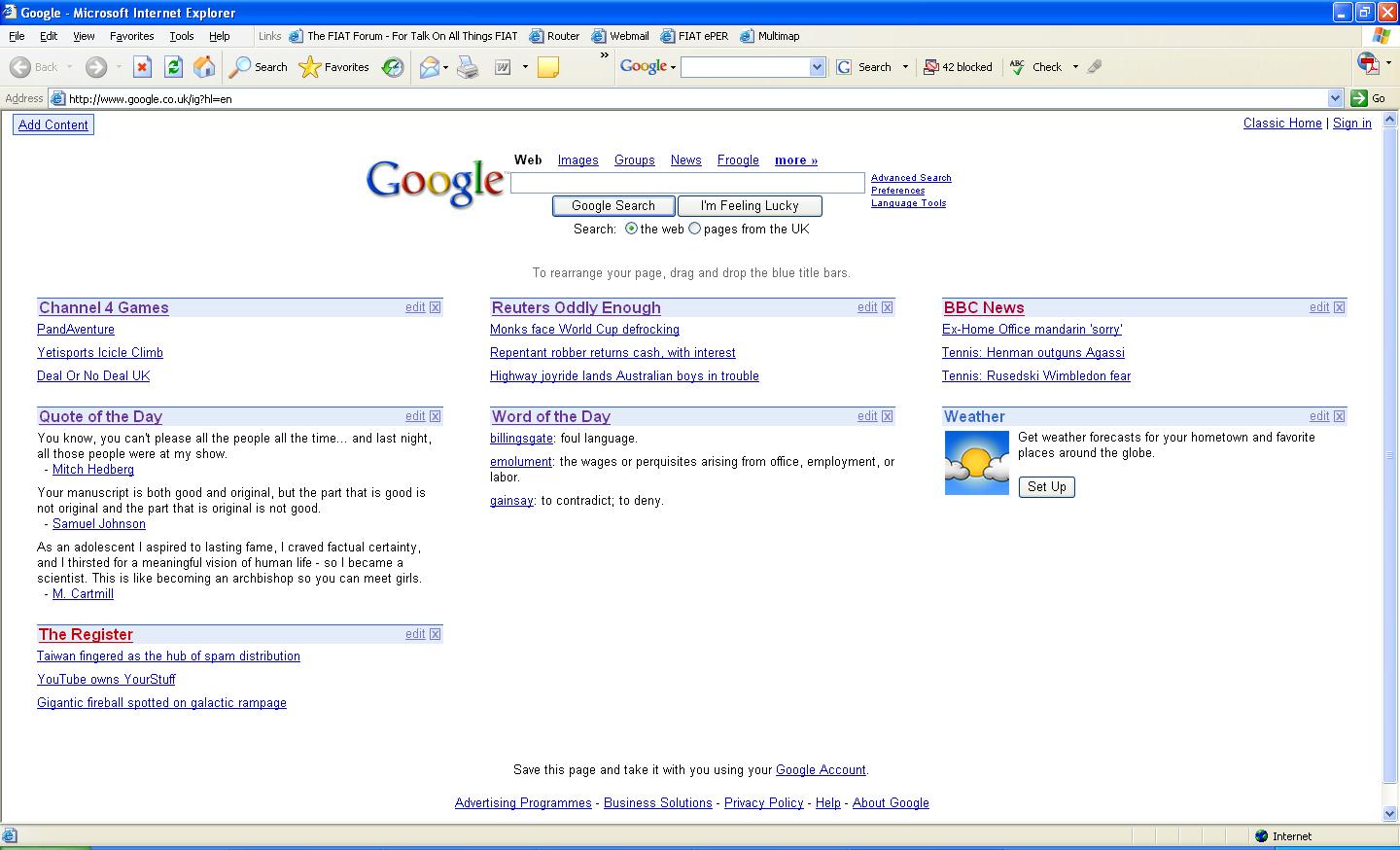Click I'm Feeling Lucky button
Screen dimensions: 1400x850
click(x=750, y=206)
